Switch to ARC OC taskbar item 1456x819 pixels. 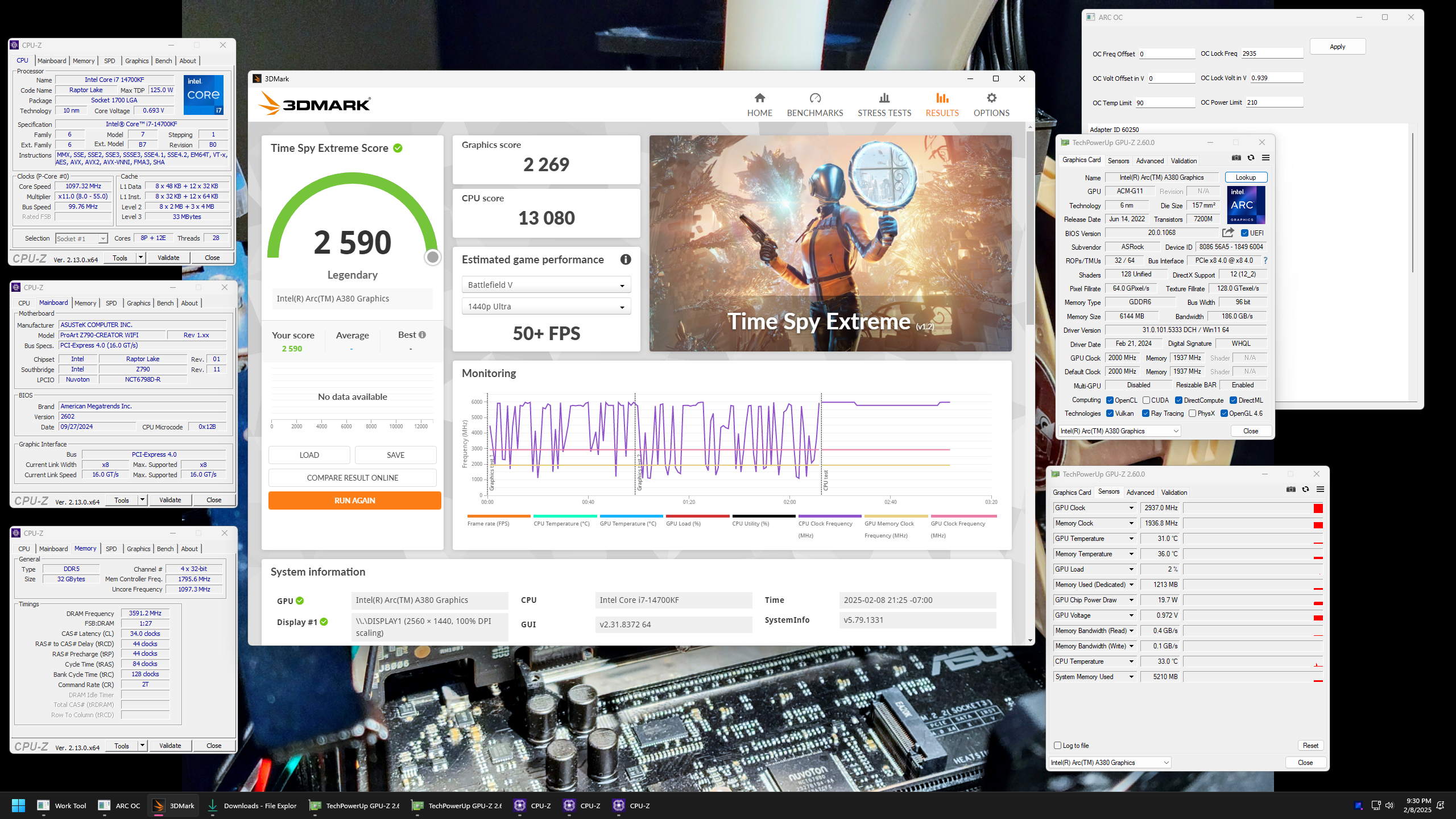click(119, 805)
